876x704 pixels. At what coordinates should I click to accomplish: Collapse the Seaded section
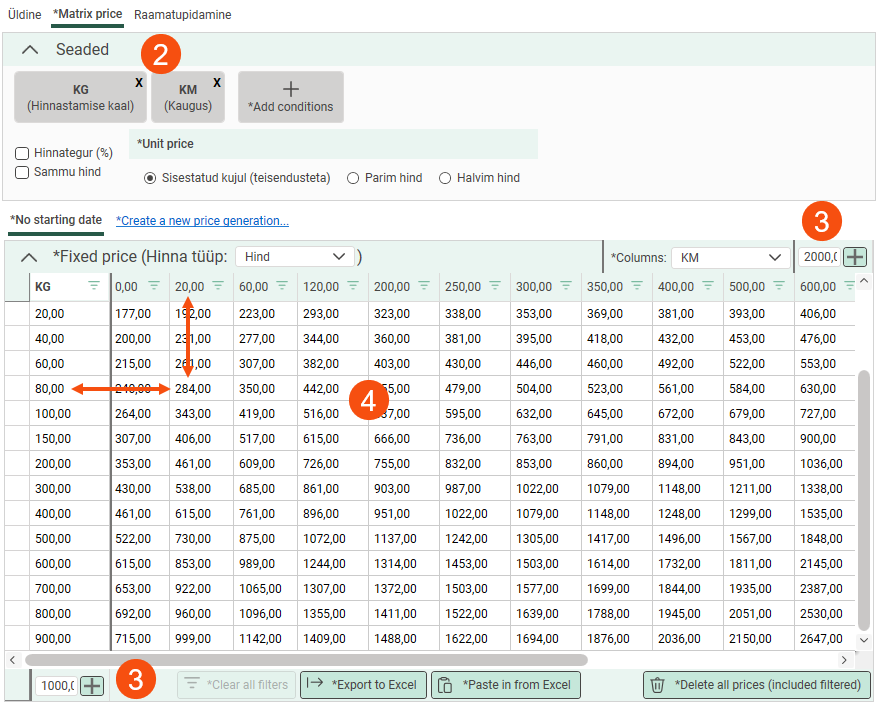30,50
